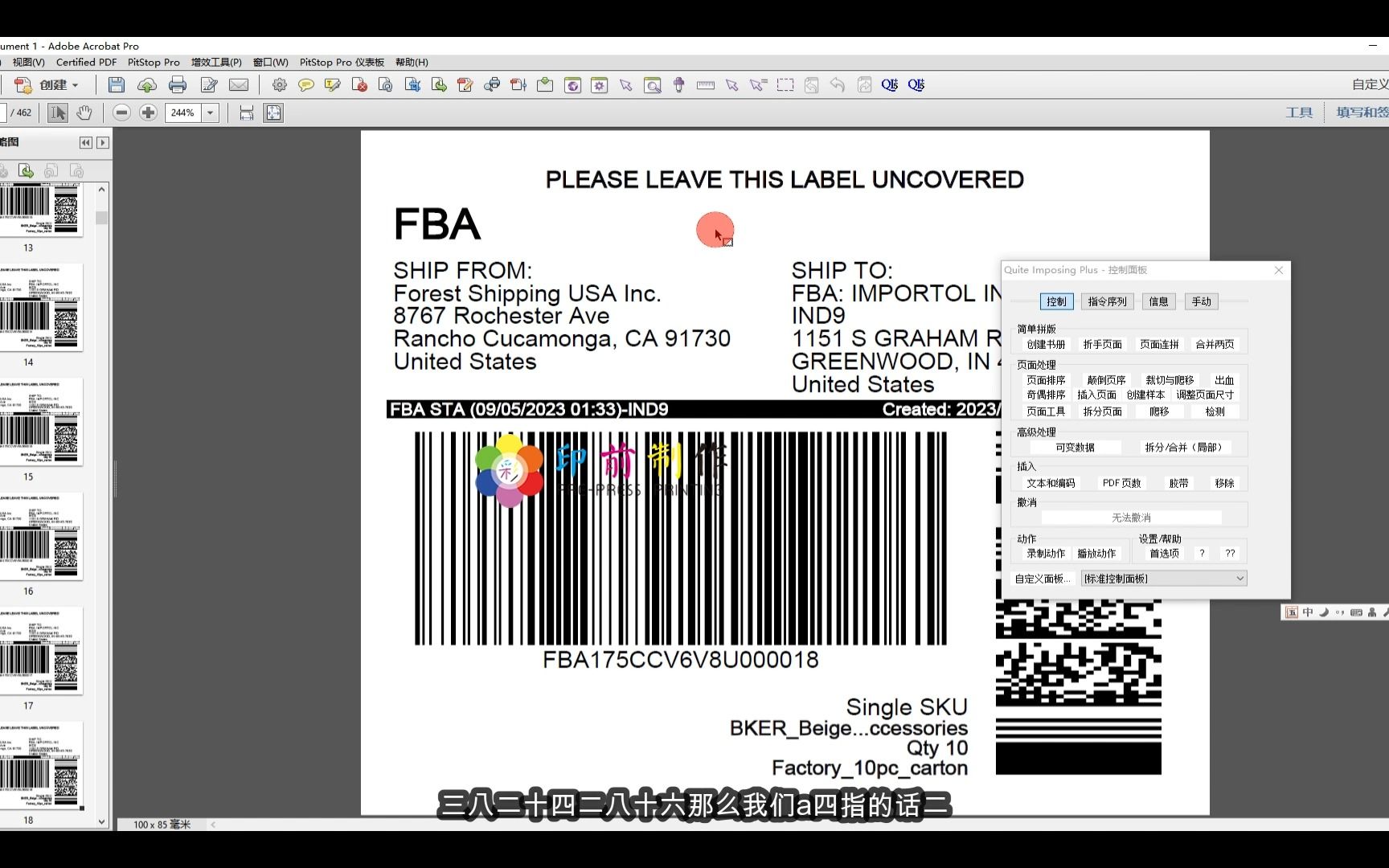Click the Print icon in toolbar
The width and height of the screenshot is (1389, 868).
[x=178, y=85]
